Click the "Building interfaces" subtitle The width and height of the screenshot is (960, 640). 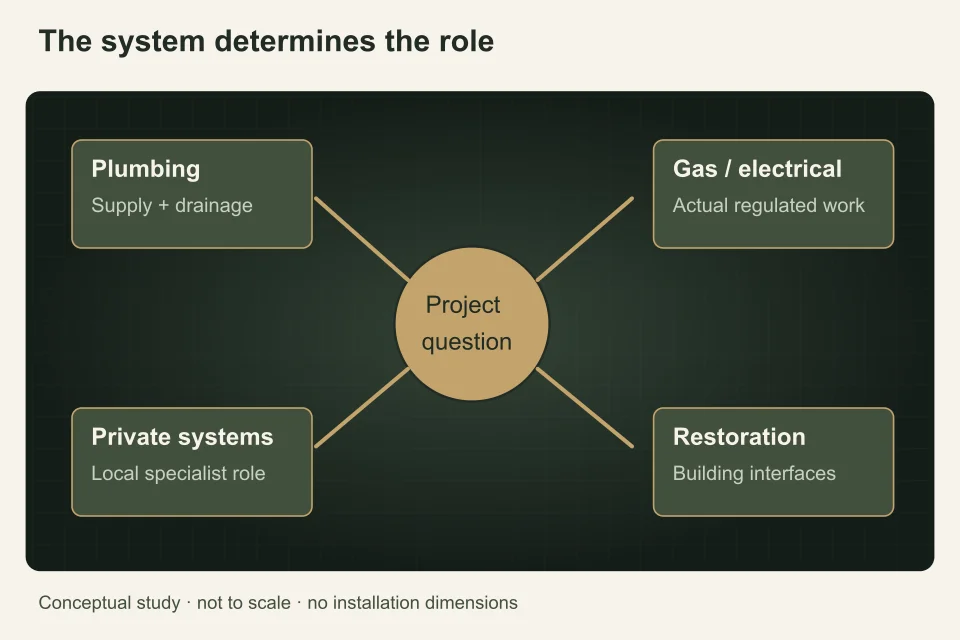point(754,473)
